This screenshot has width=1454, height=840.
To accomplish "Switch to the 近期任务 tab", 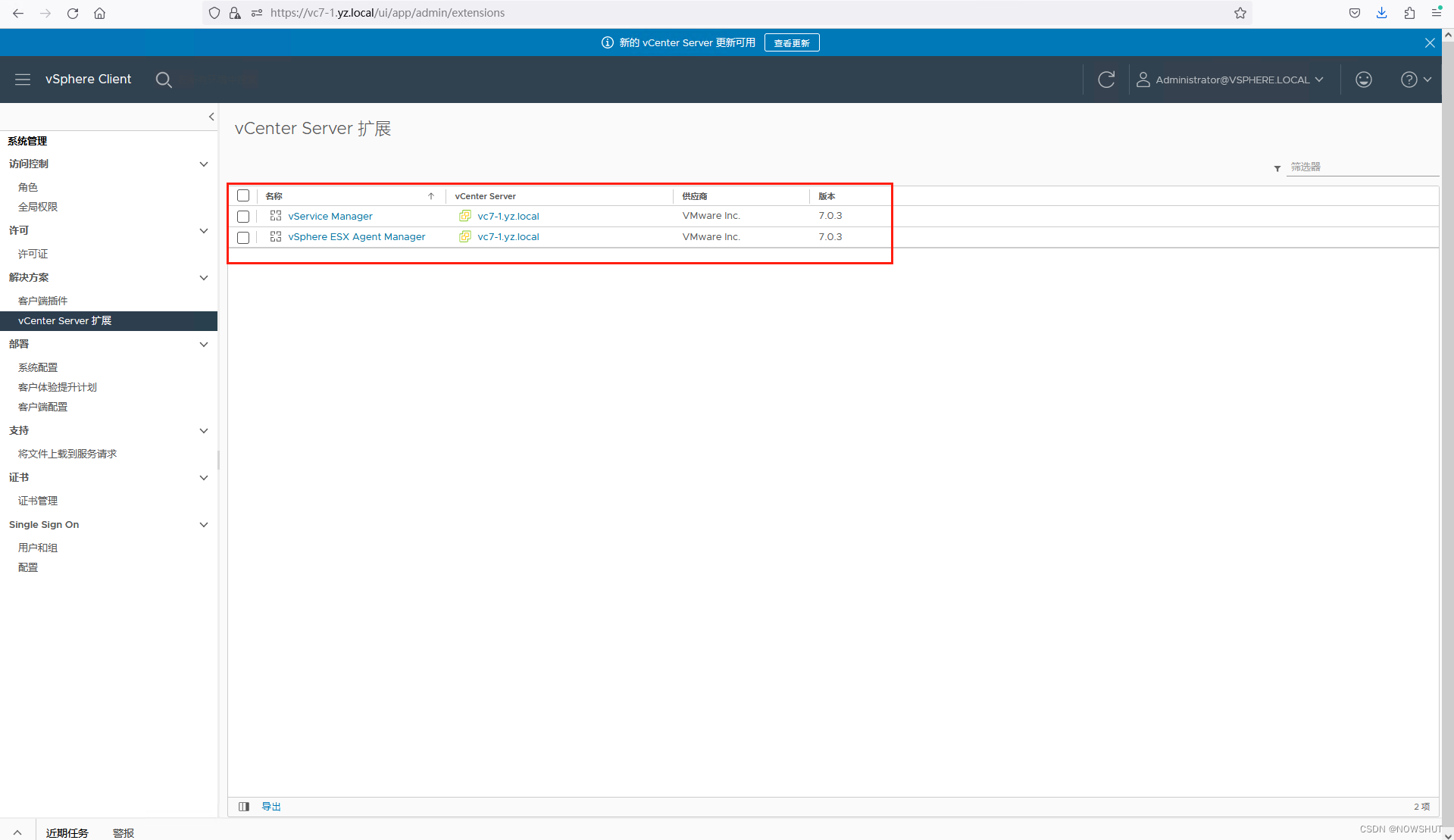I will [67, 832].
